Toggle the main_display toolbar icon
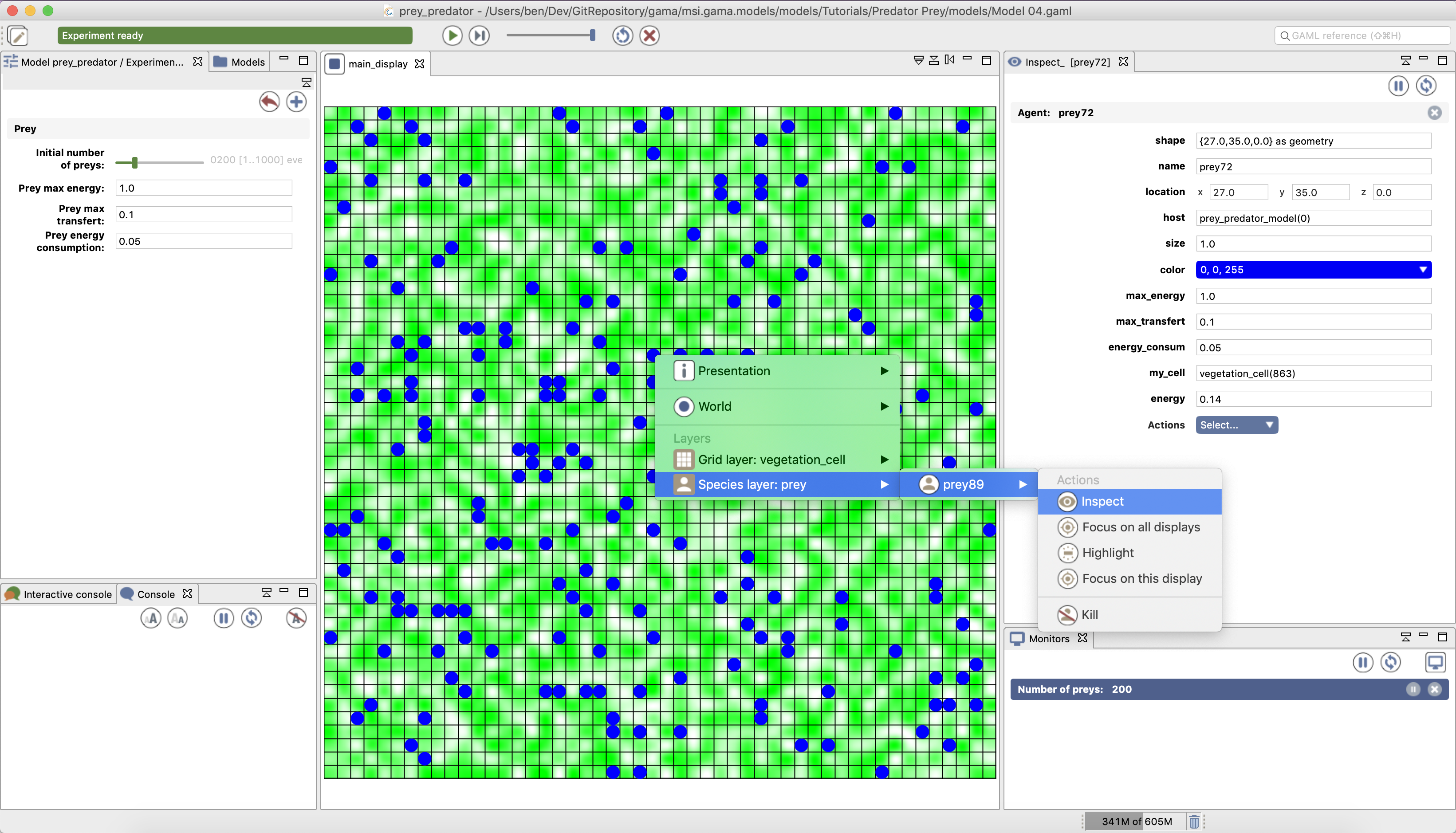 (x=918, y=60)
